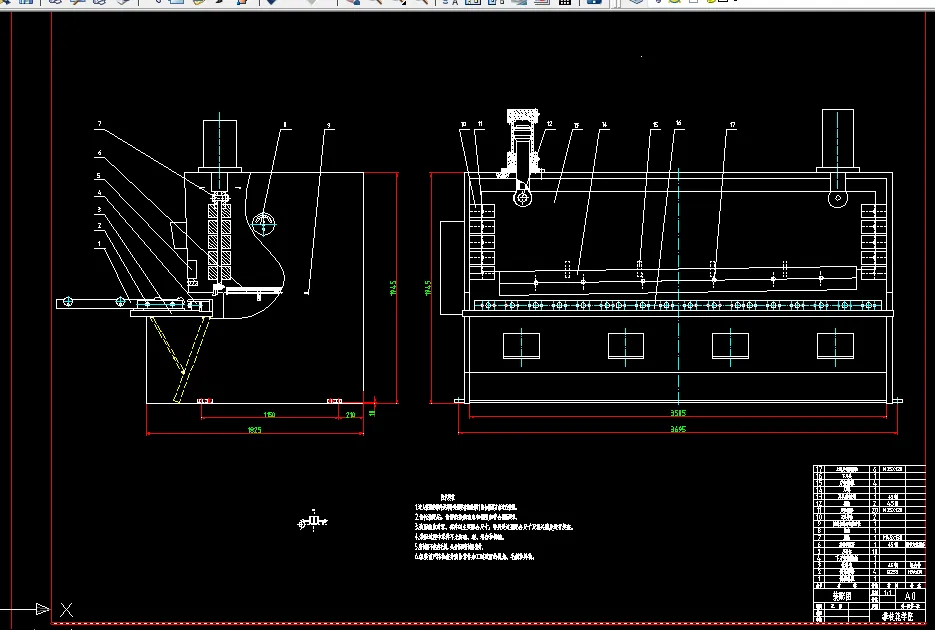Click part label 14 in front view
This screenshot has height=630, width=935.
tap(604, 125)
